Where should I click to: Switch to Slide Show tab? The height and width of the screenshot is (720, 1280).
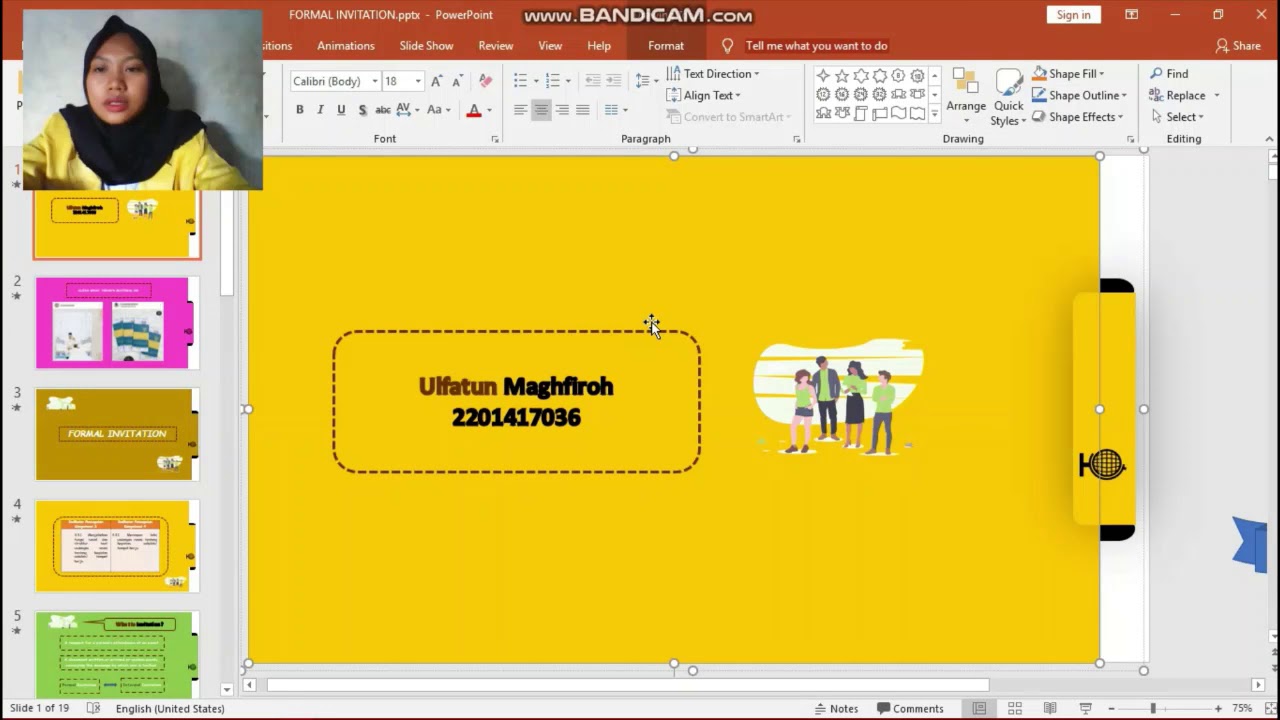[426, 46]
